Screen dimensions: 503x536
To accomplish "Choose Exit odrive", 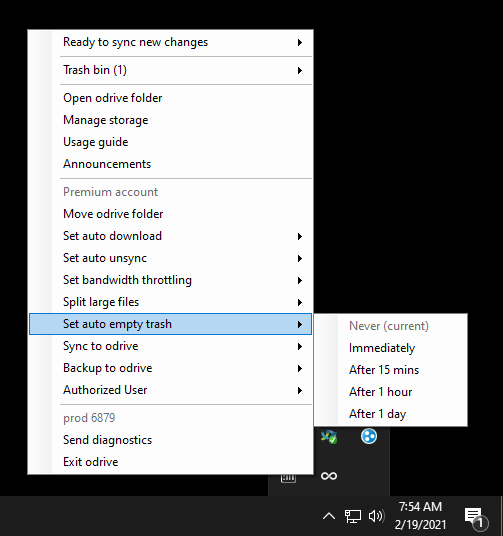I will [x=170, y=462].
